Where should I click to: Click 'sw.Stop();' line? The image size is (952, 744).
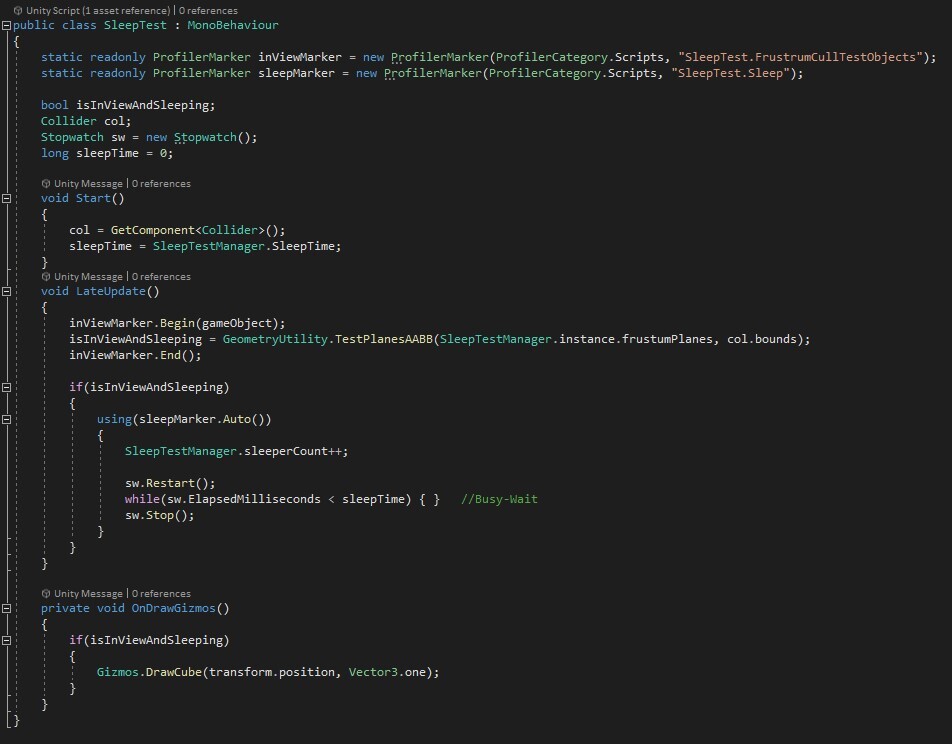(160, 515)
